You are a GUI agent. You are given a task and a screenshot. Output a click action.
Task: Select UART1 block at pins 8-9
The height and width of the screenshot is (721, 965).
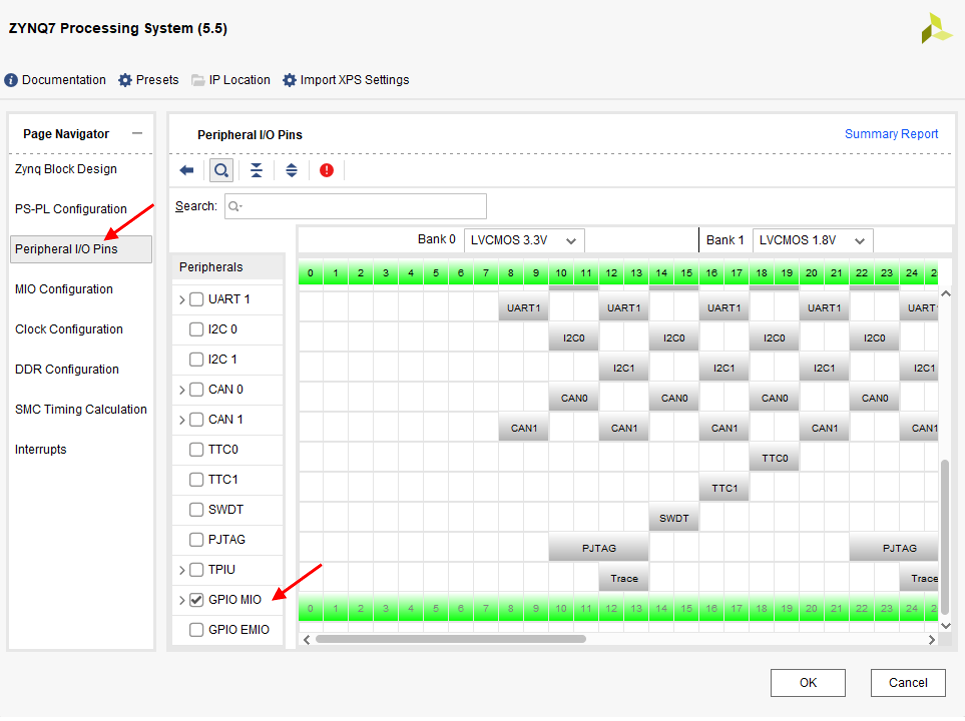pyautogui.click(x=524, y=308)
